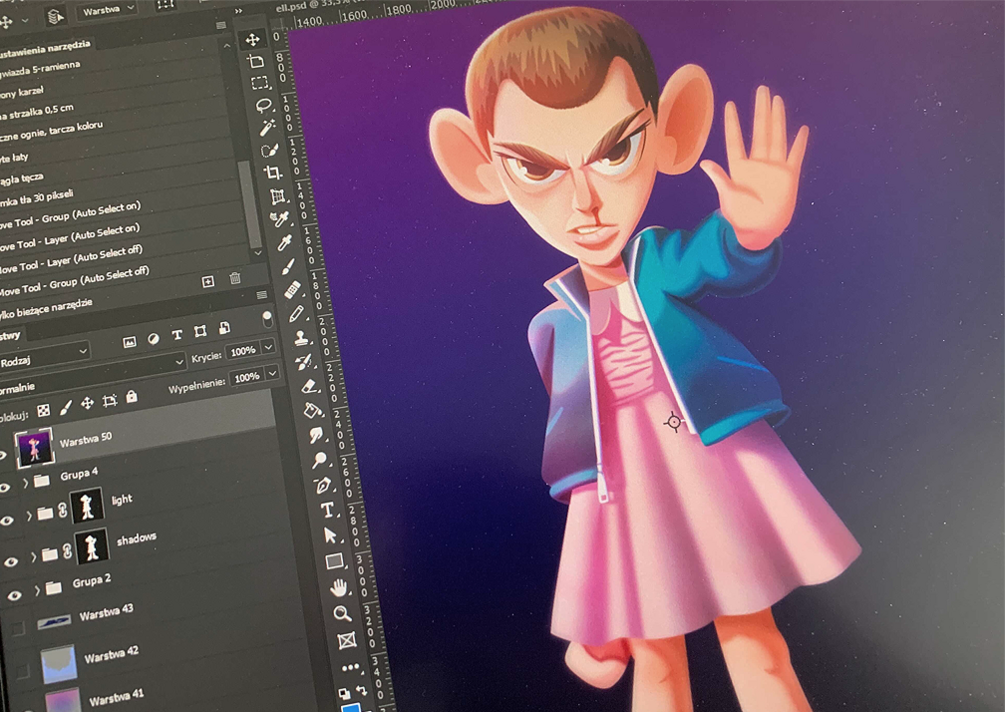
Task: Select the Rectangular Marquee tool
Action: [x=260, y=83]
